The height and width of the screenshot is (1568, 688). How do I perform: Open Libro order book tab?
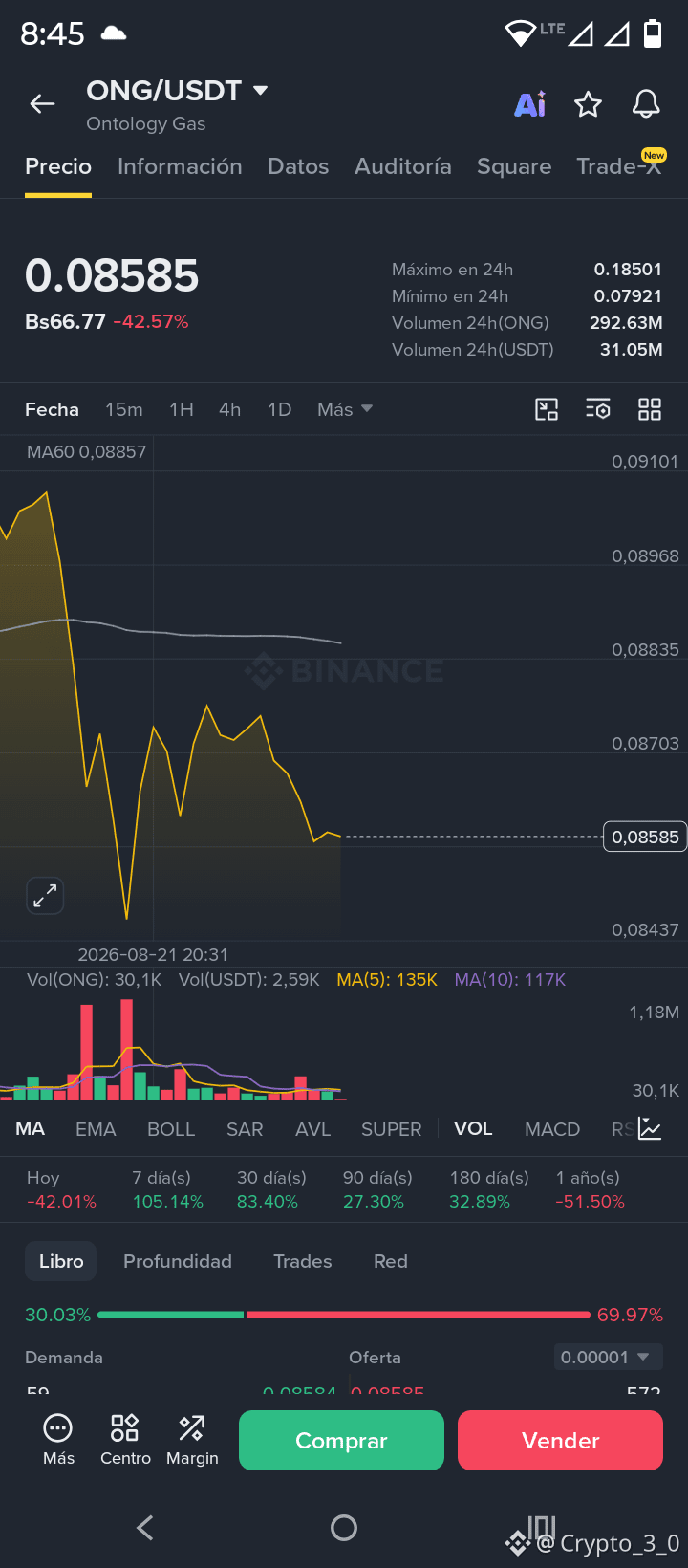pyautogui.click(x=61, y=1261)
